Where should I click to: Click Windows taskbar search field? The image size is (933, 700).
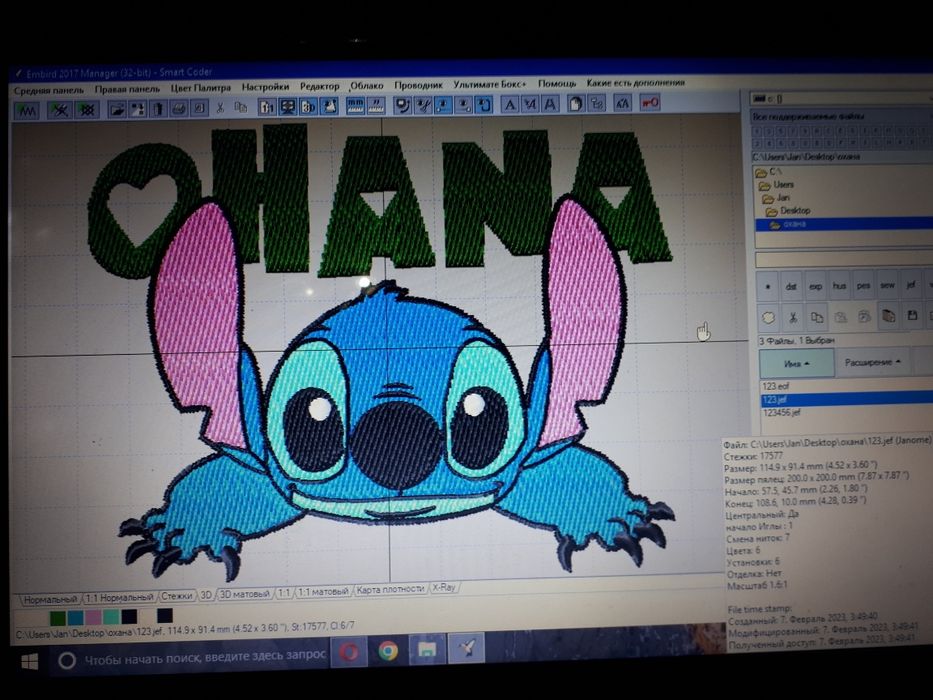(x=189, y=658)
